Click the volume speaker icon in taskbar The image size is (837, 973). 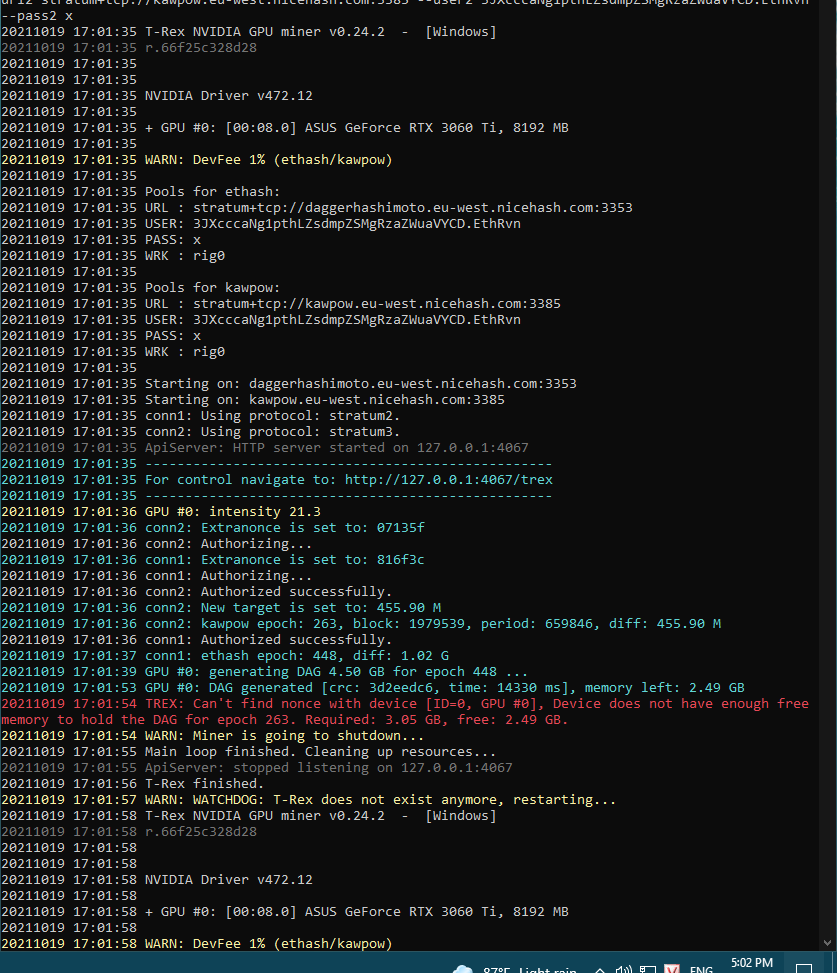coord(624,969)
